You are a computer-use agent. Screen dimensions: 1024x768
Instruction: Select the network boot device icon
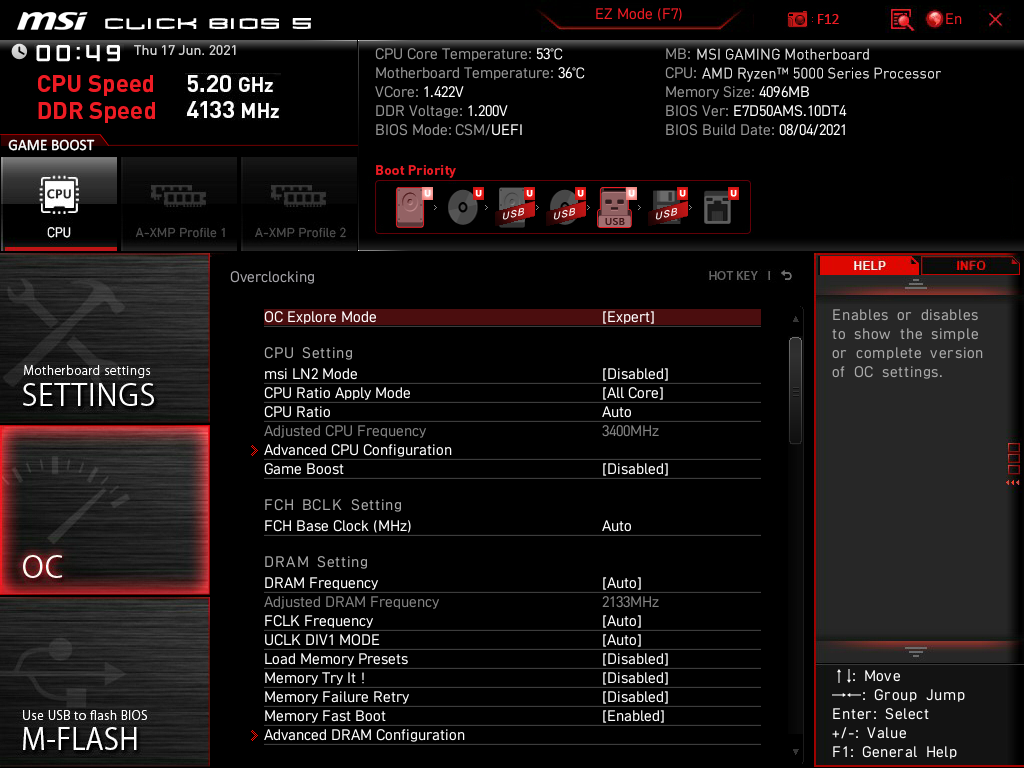click(716, 207)
